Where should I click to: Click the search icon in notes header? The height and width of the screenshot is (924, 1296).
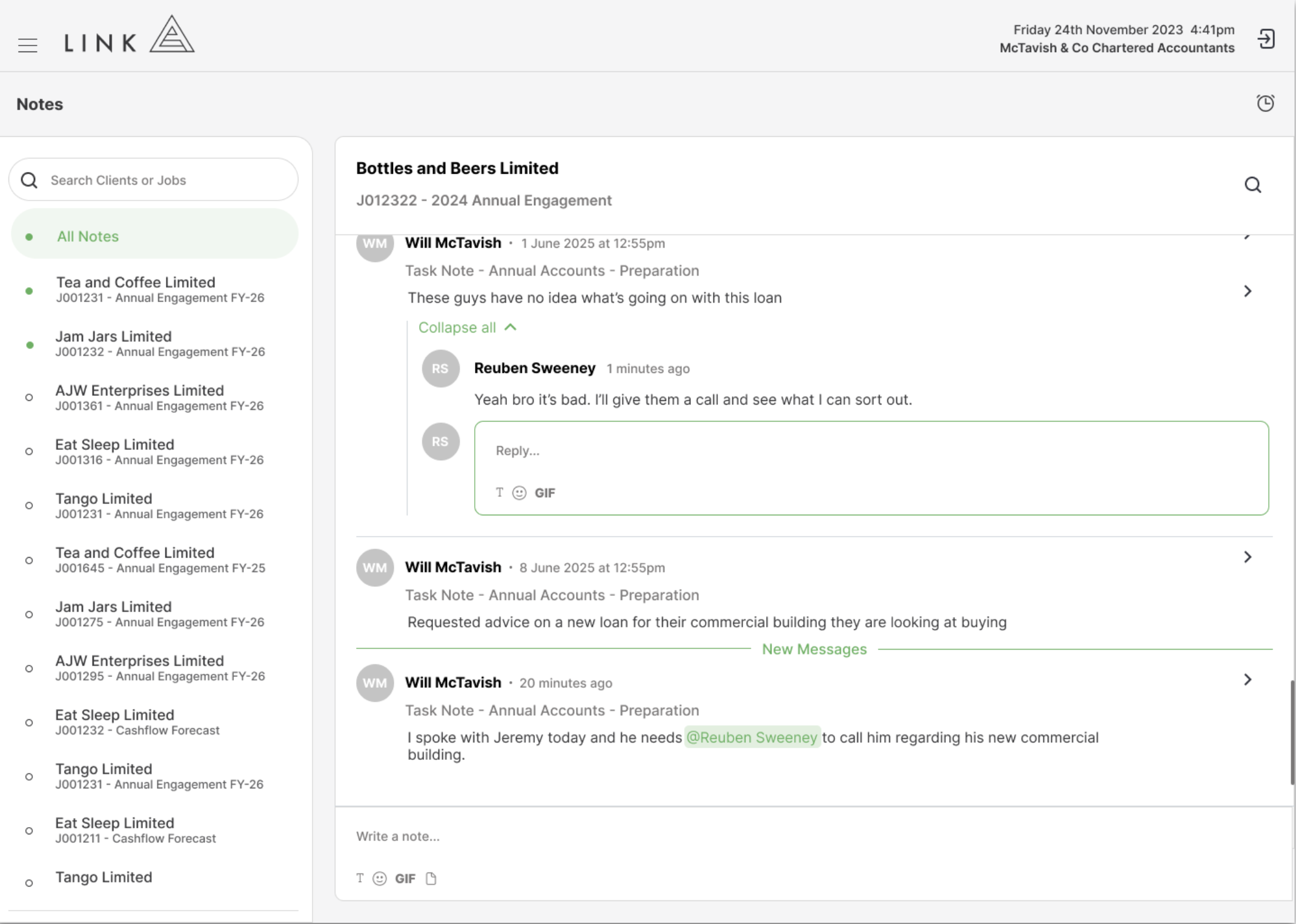coord(1252,185)
